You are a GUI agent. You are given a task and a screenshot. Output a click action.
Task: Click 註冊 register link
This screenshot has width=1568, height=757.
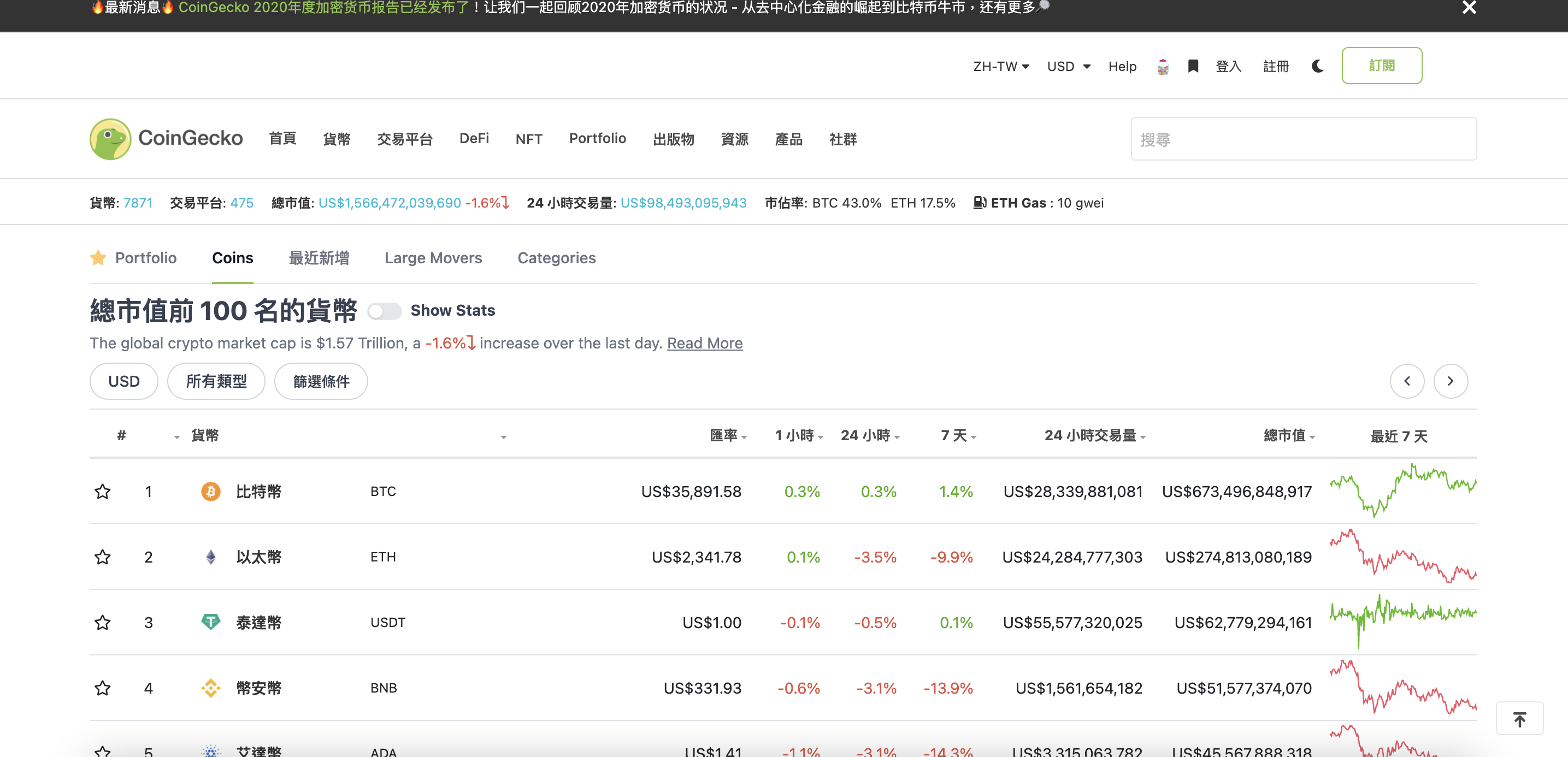click(x=1276, y=66)
